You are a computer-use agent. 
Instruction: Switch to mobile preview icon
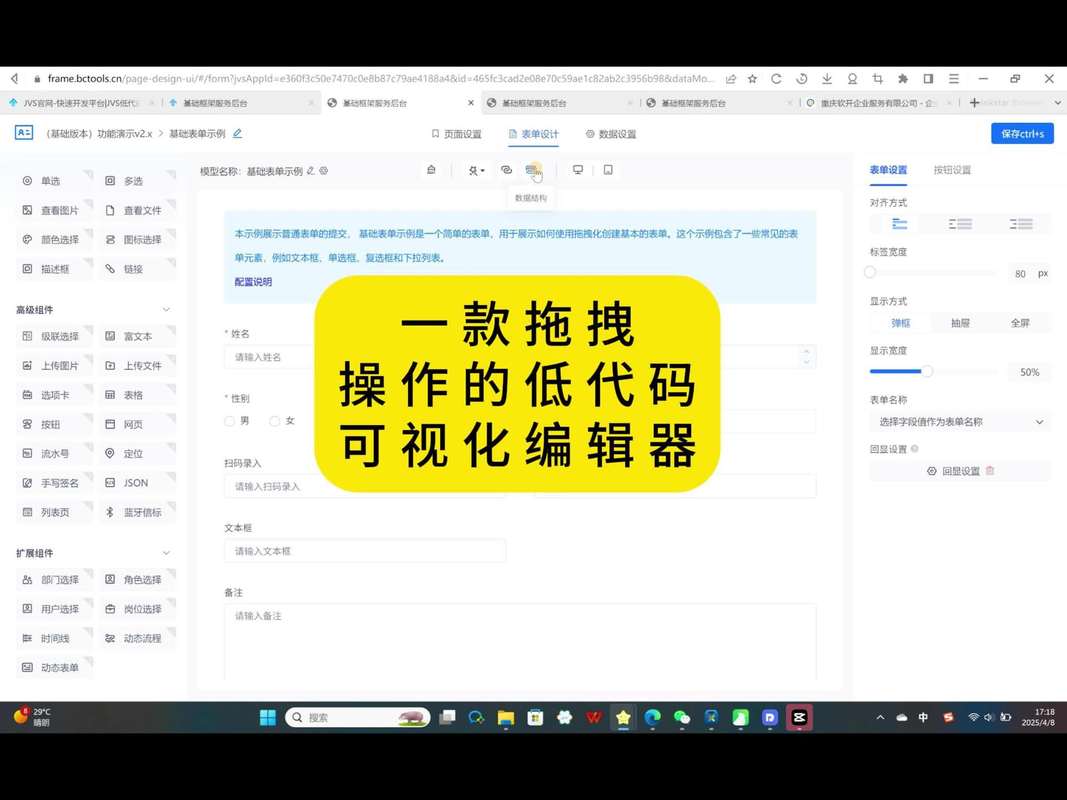coord(608,170)
